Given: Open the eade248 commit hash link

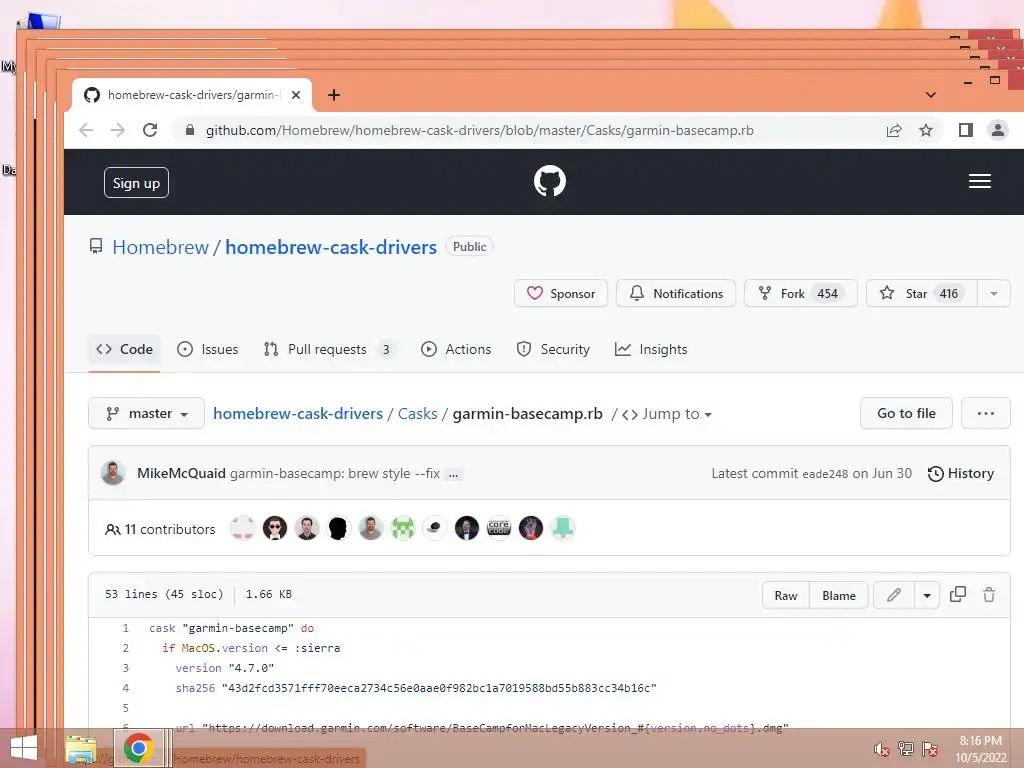Looking at the screenshot, I should pos(825,474).
